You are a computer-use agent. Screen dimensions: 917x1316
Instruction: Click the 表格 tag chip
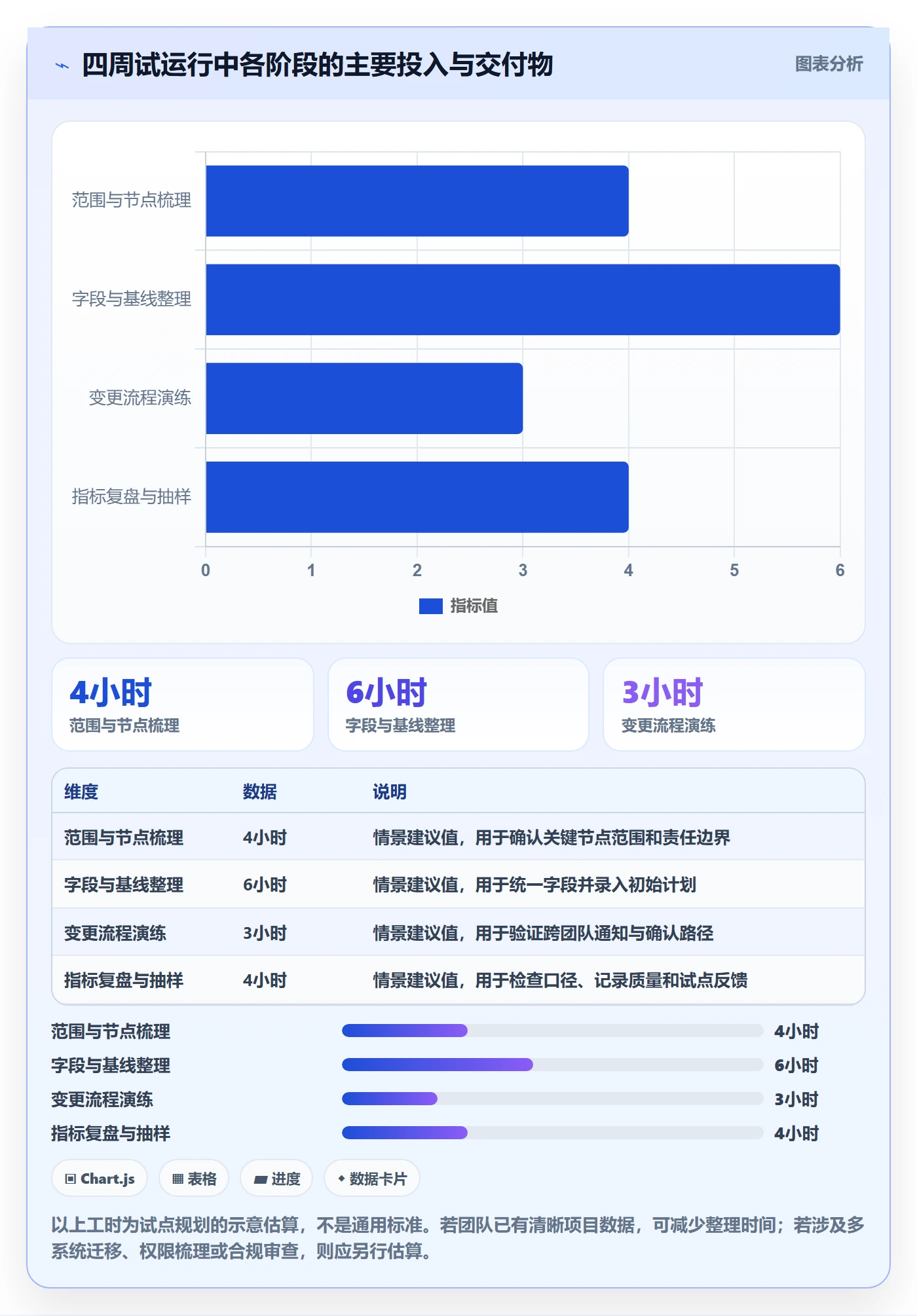point(194,1179)
